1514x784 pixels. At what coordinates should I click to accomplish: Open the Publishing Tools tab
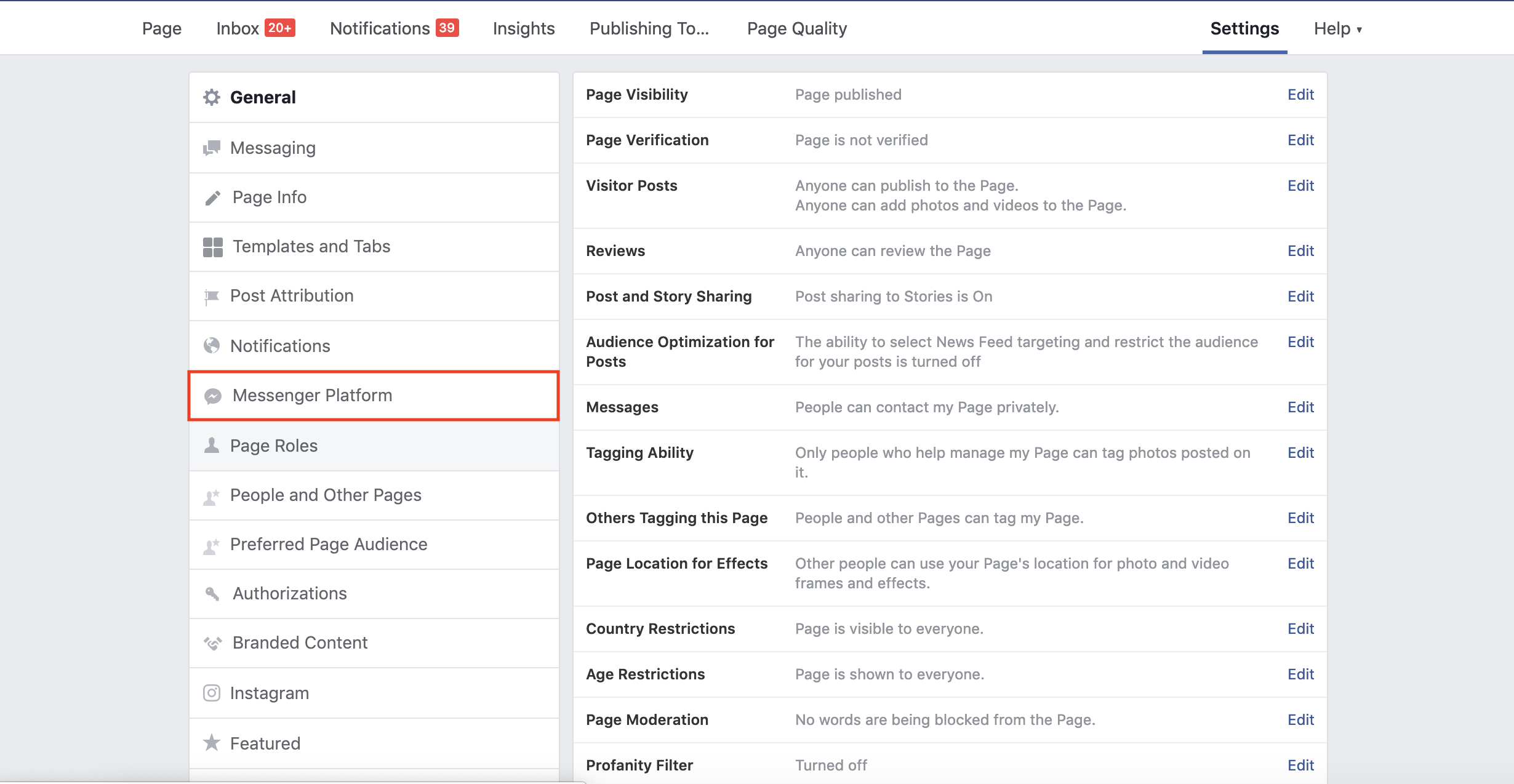pos(649,28)
